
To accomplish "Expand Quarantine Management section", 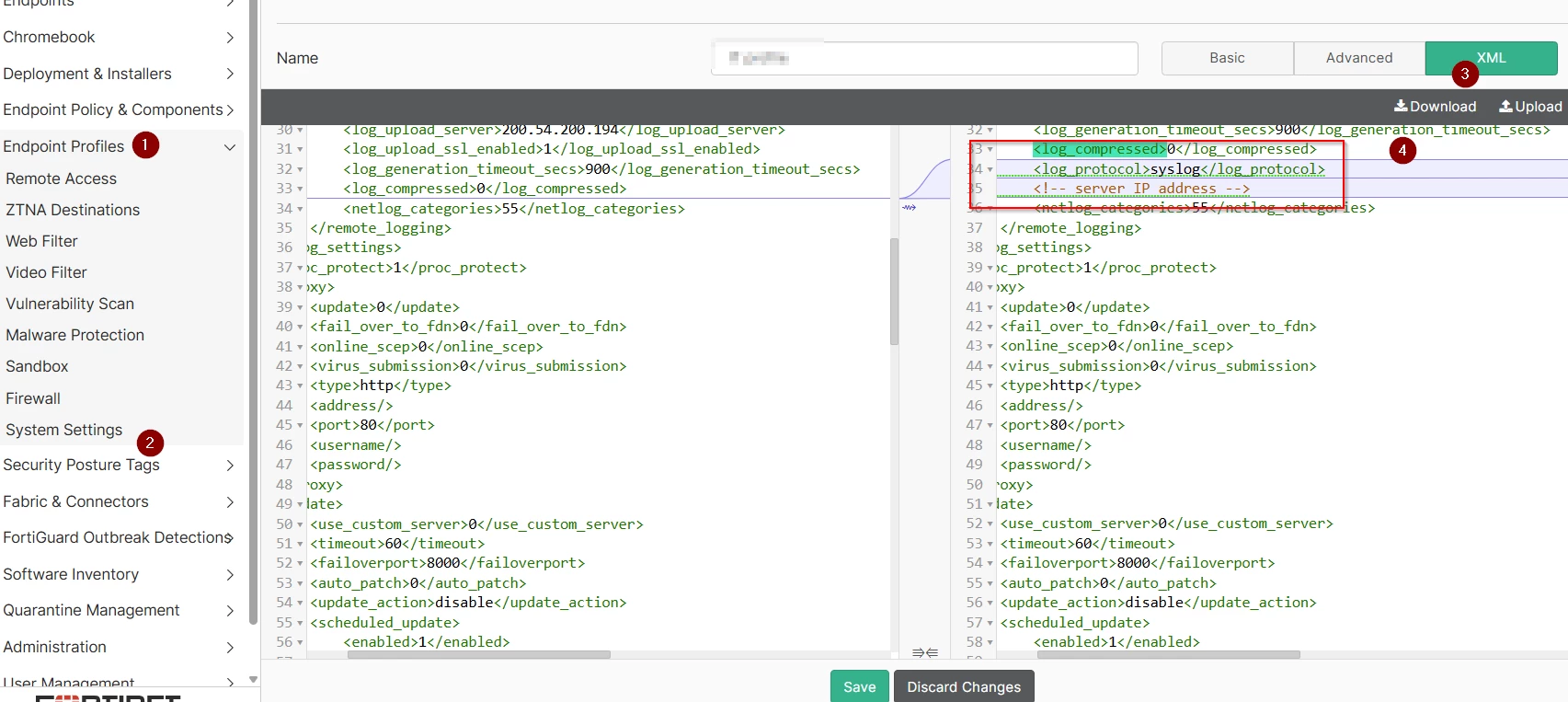I will tap(230, 611).
